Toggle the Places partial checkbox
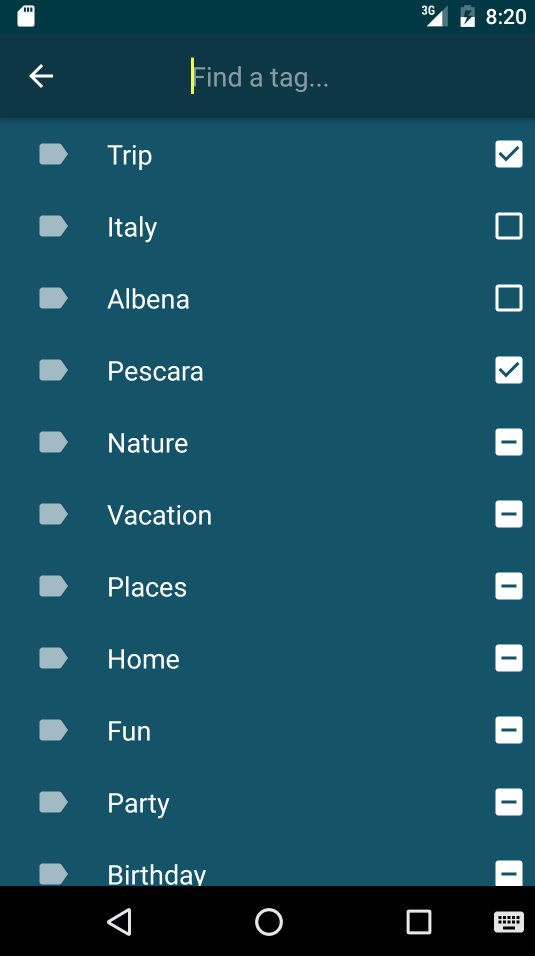Screen dimensions: 535x956 509,586
